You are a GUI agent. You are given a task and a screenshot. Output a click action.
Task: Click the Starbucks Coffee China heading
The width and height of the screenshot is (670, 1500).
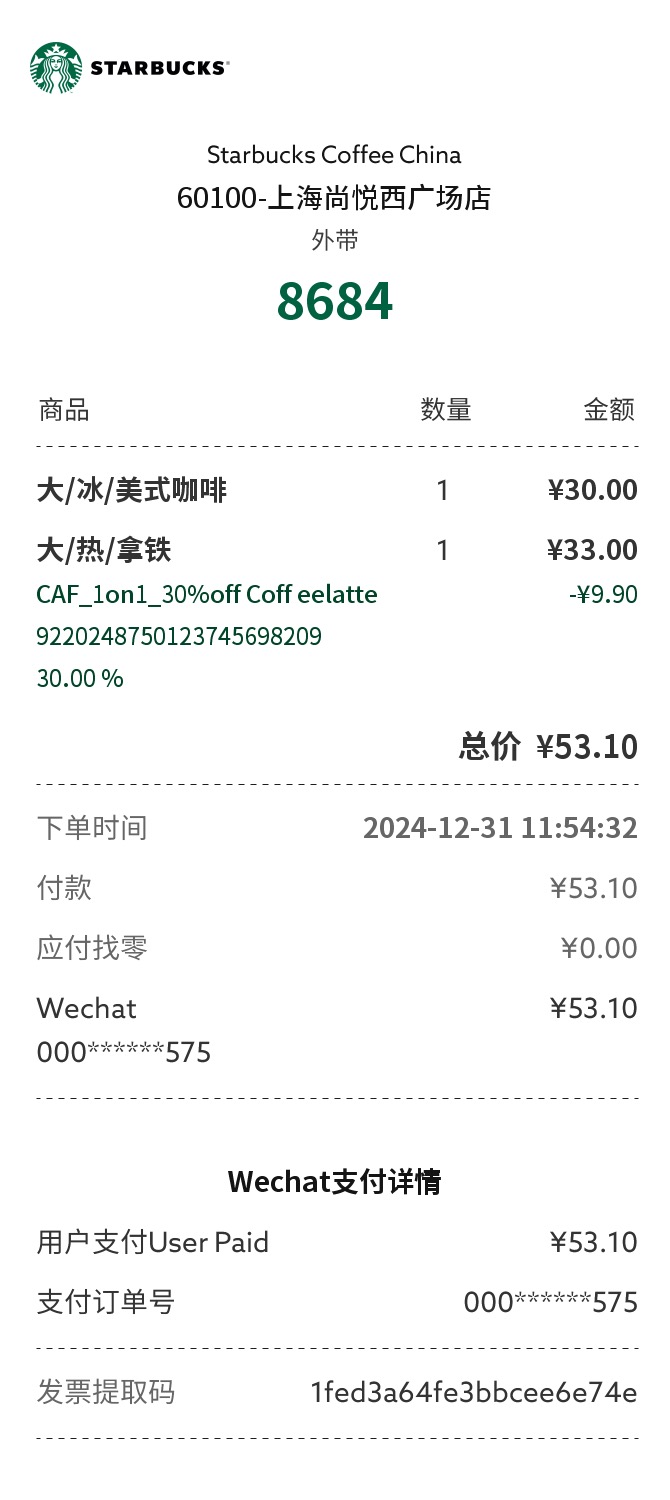334,155
